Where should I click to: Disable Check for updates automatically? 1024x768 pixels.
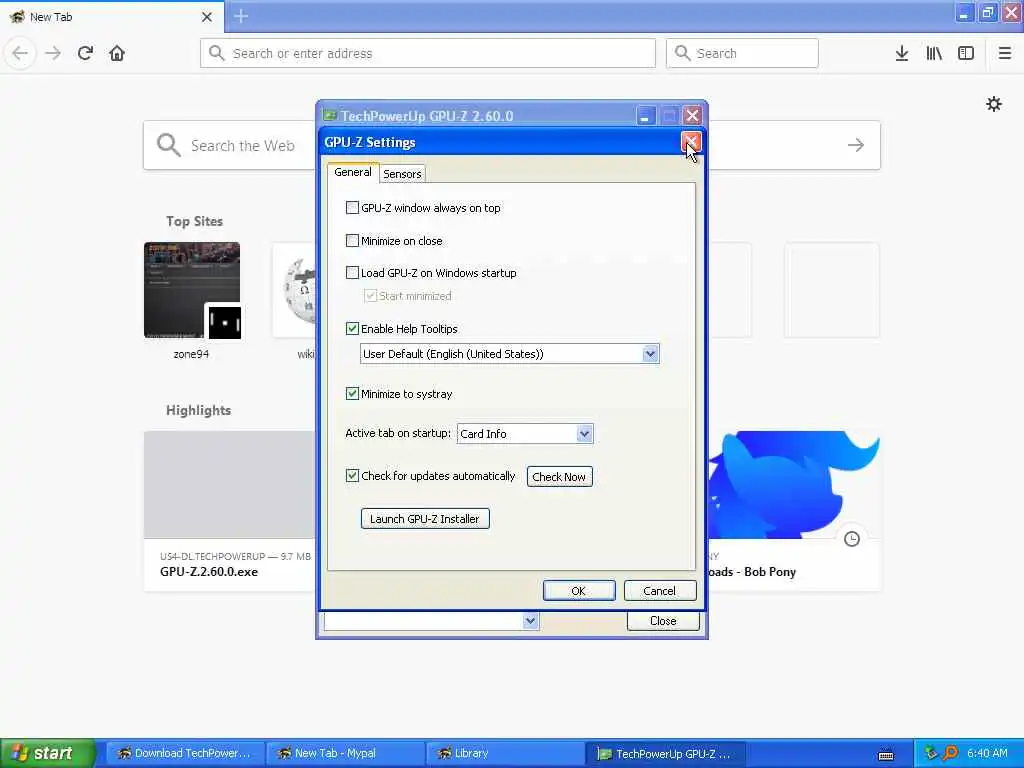pos(352,475)
